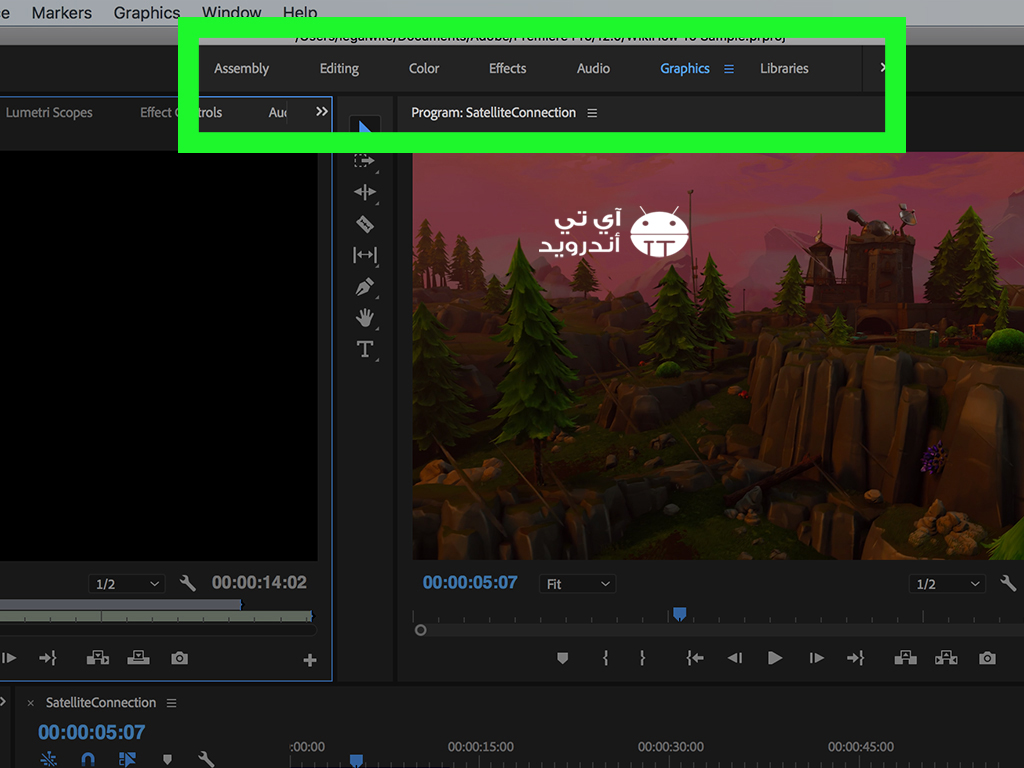
Task: Open Program monitor Fit zoom dropdown
Action: (577, 584)
